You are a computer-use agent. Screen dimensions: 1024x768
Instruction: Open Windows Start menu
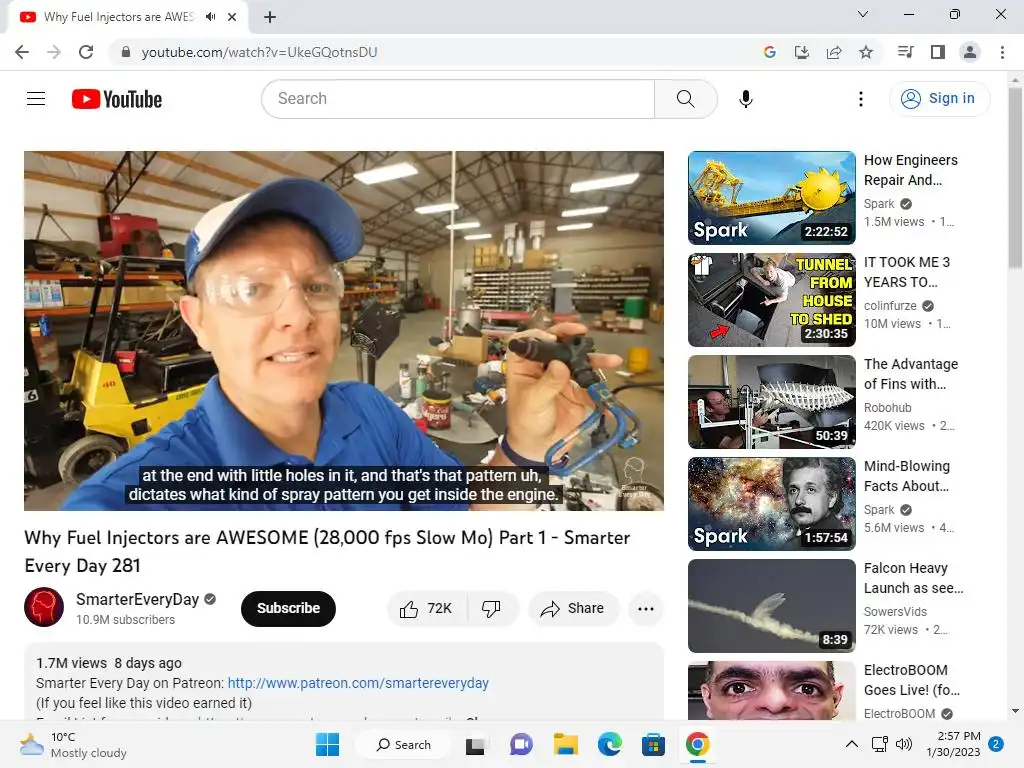click(327, 744)
